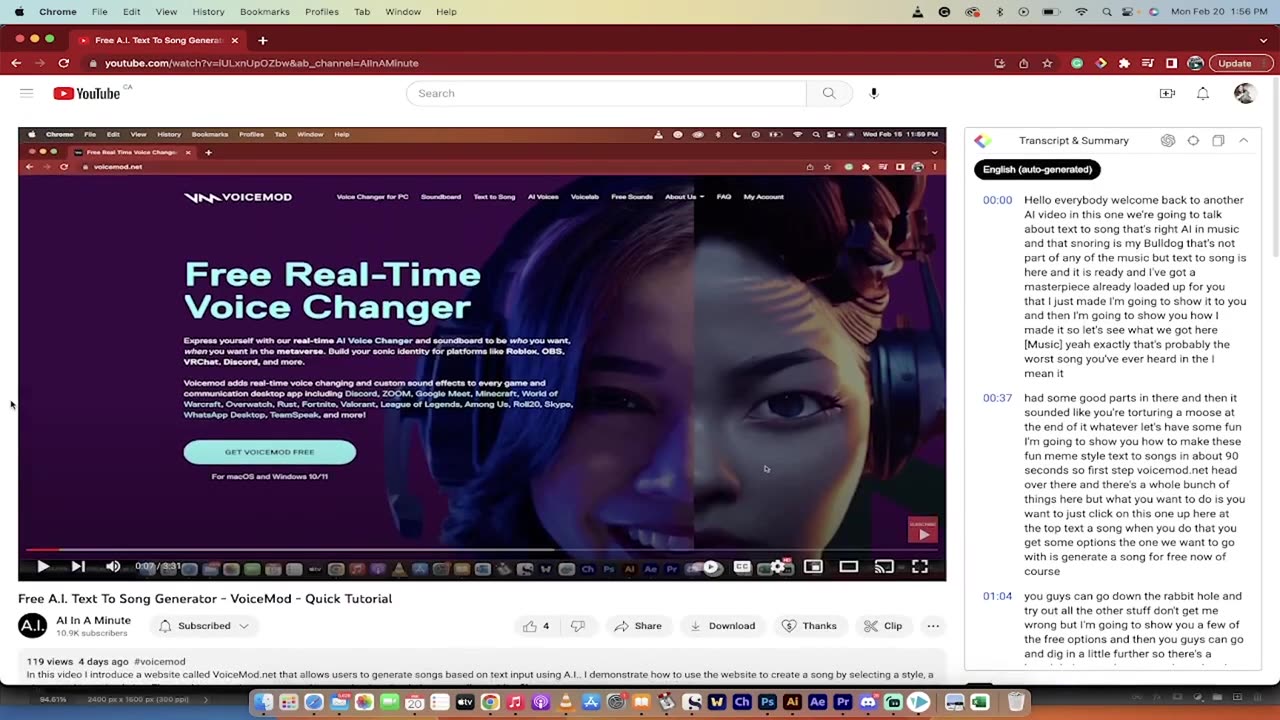The width and height of the screenshot is (1280, 720).
Task: Bookmark this page with the star icon
Action: click(x=1047, y=63)
